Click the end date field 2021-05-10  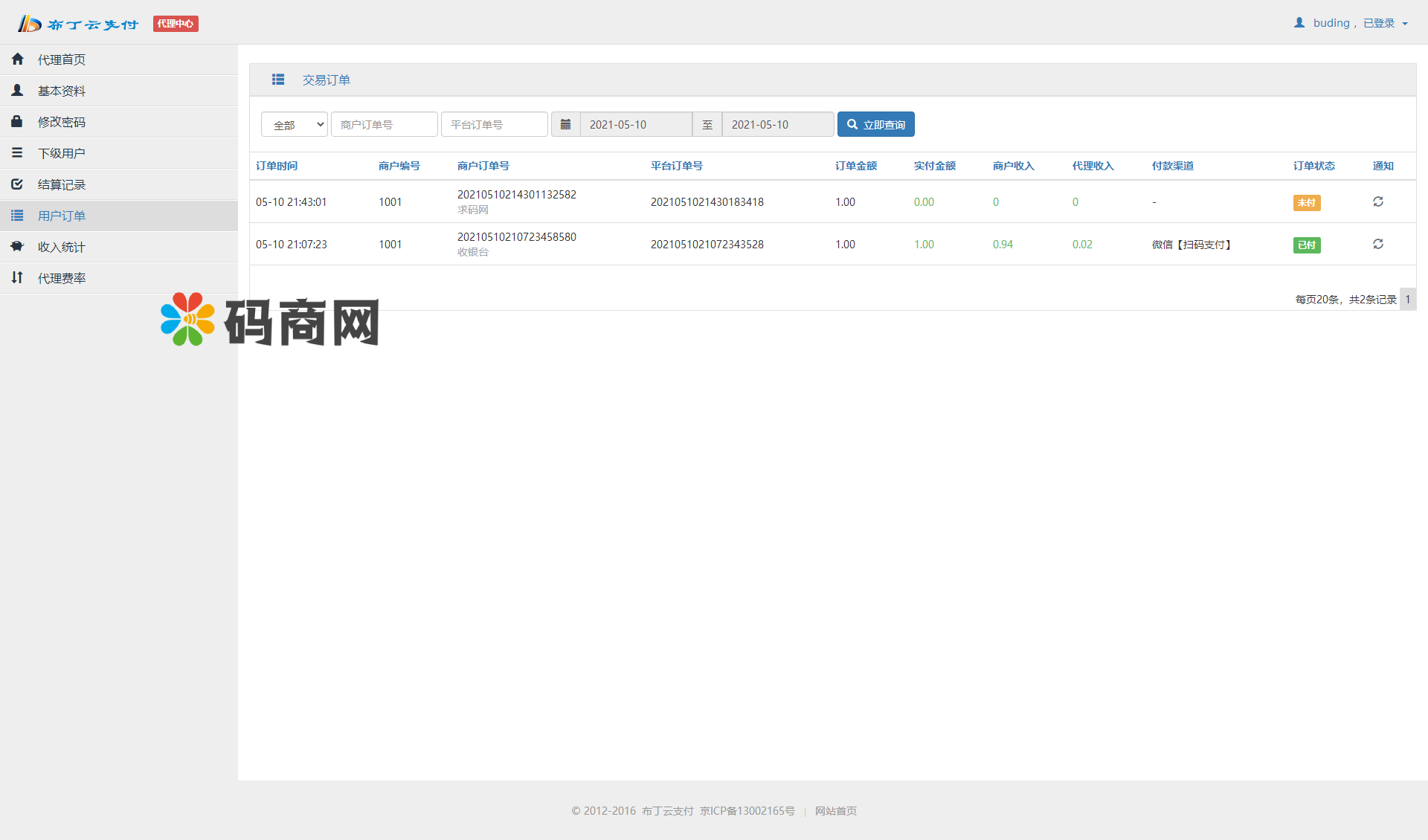(777, 124)
